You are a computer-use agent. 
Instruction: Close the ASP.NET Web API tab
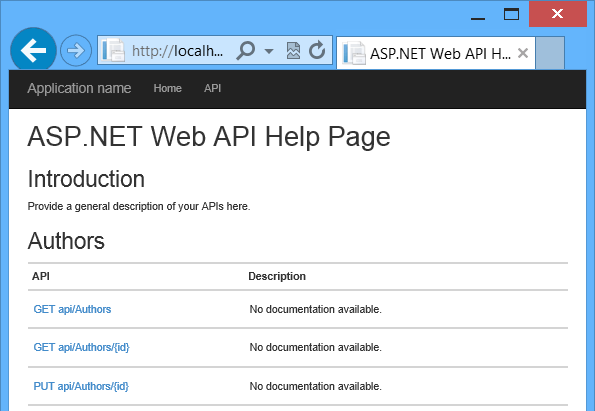523,53
